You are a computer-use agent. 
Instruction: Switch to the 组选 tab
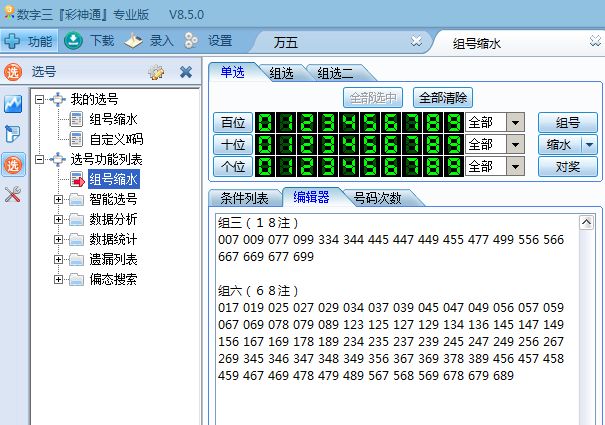pyautogui.click(x=282, y=73)
